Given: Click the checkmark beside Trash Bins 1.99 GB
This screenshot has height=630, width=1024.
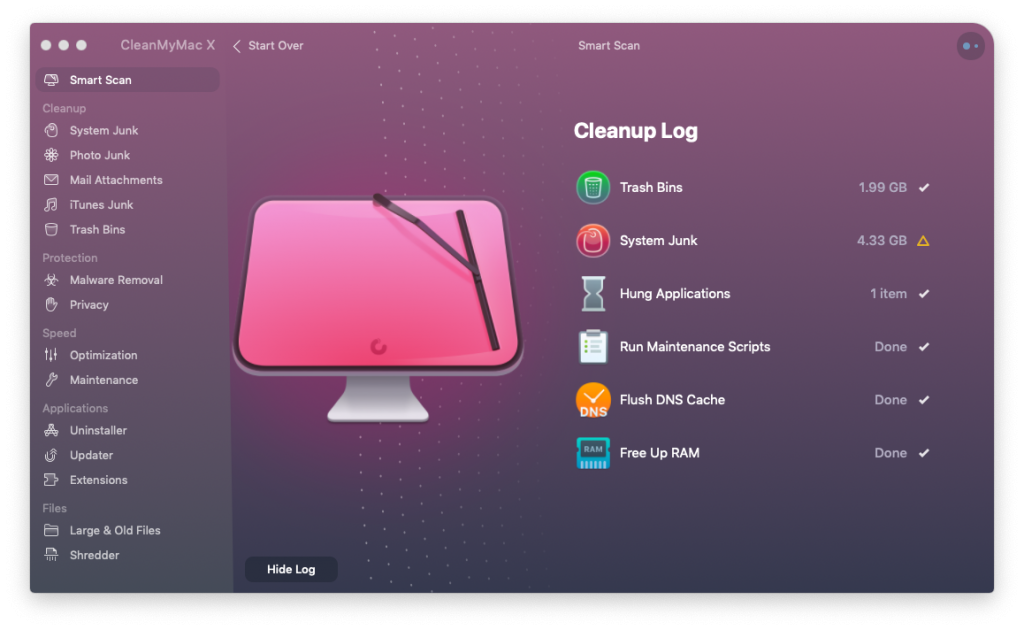Looking at the screenshot, I should pos(923,187).
